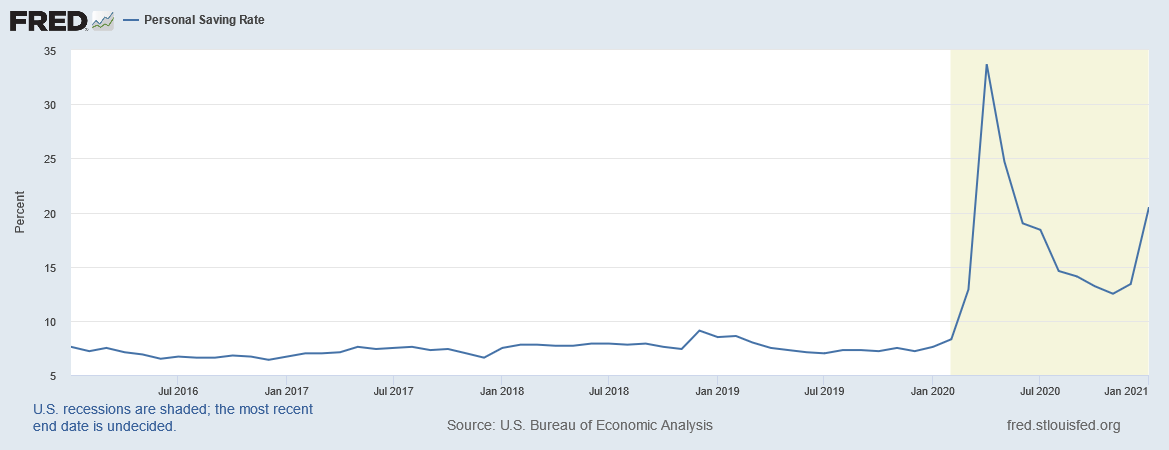Click the Jan 2017 x-axis label

(287, 390)
